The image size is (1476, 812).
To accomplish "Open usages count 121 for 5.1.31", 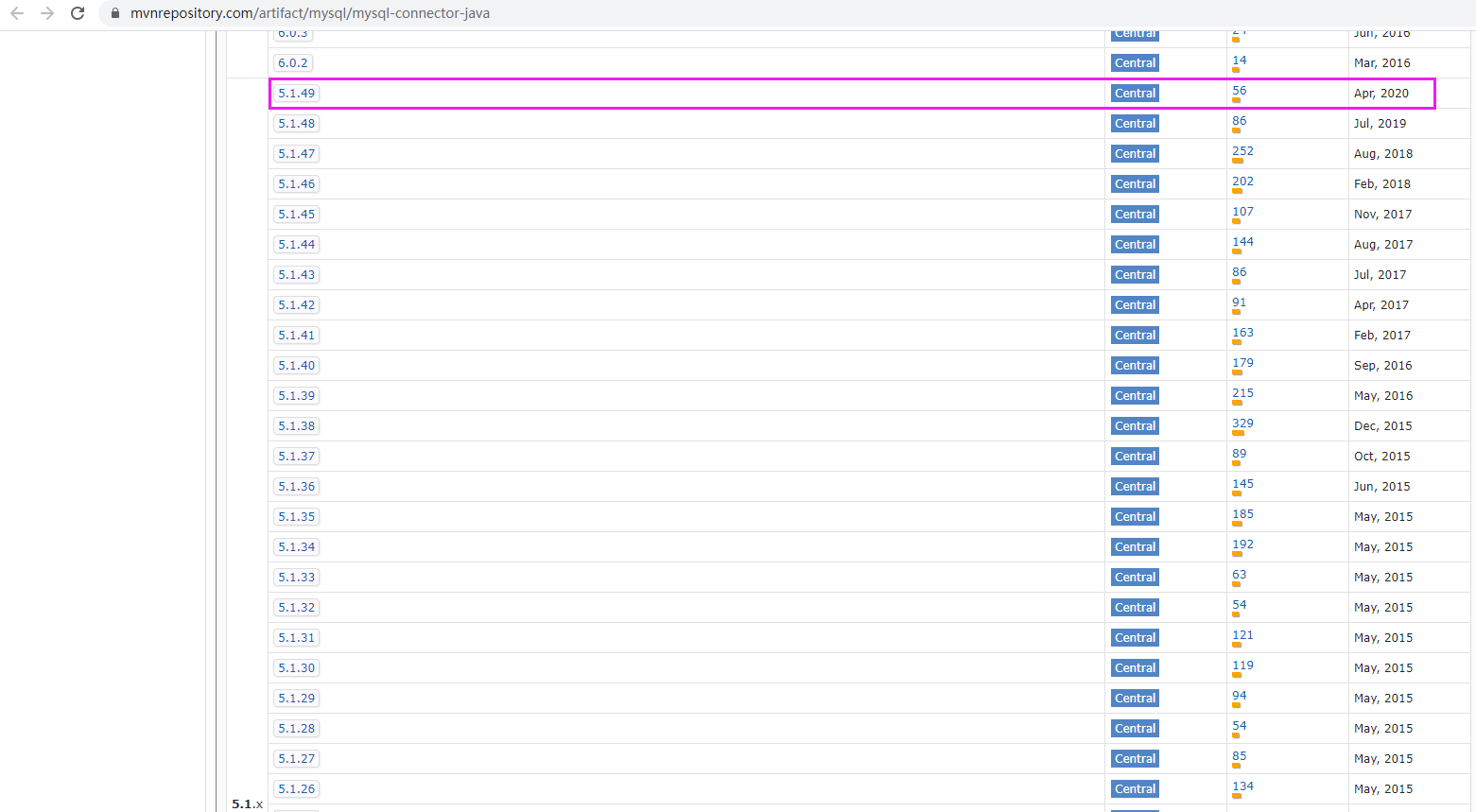I will pos(1242,635).
